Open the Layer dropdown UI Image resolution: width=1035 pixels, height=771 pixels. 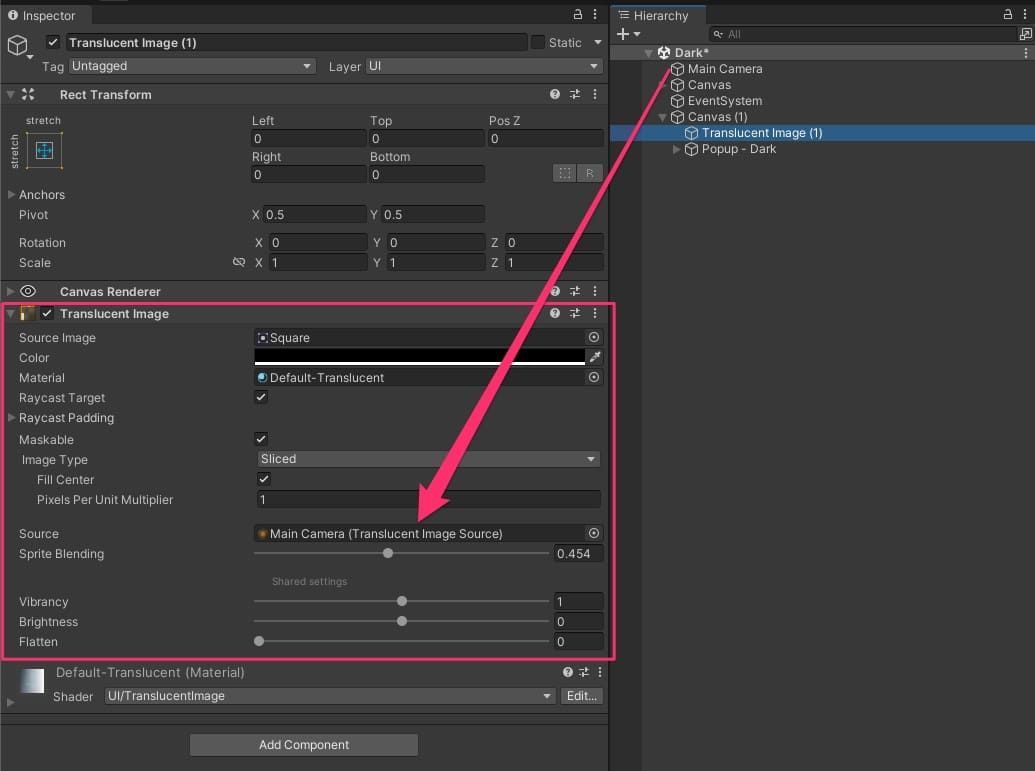[x=483, y=66]
